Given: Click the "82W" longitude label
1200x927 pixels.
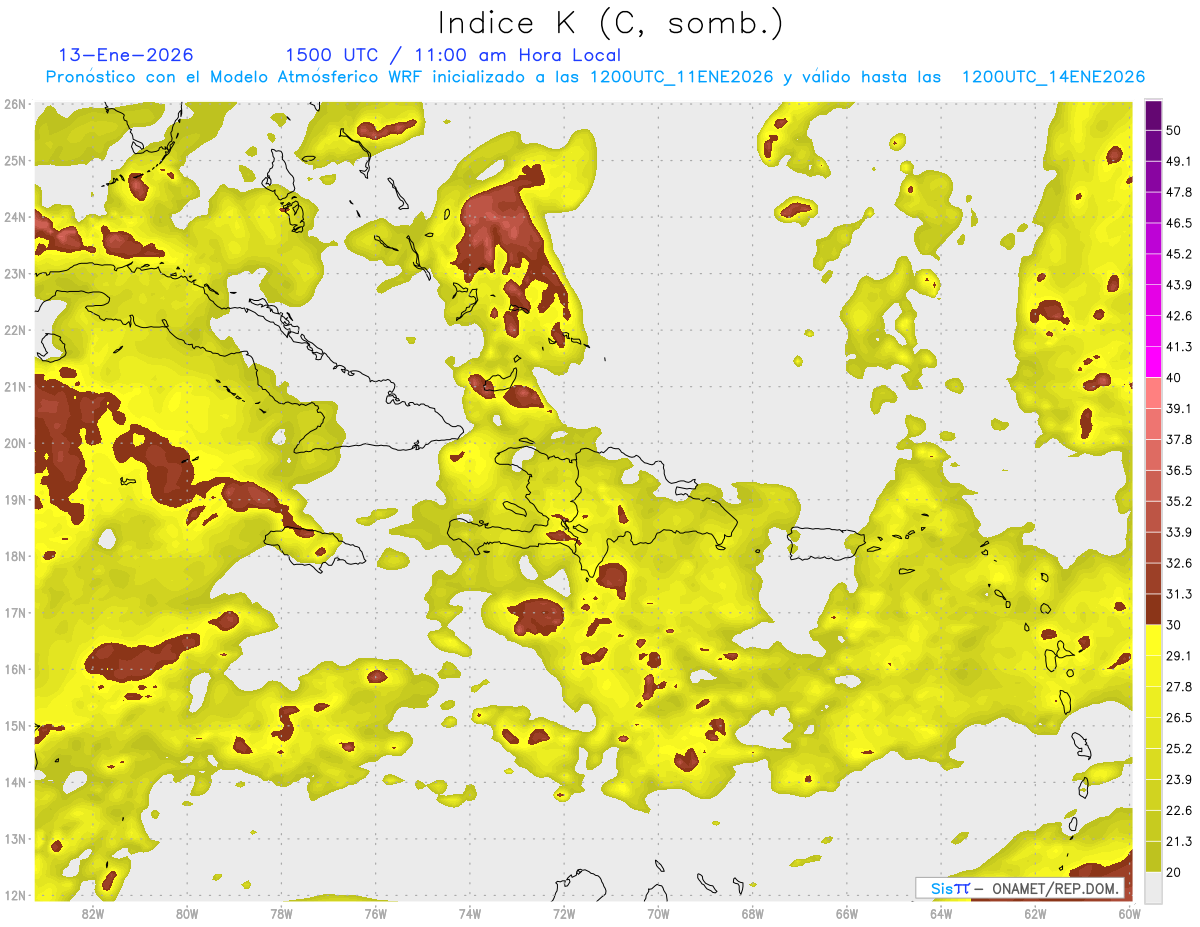Looking at the screenshot, I should (92, 914).
